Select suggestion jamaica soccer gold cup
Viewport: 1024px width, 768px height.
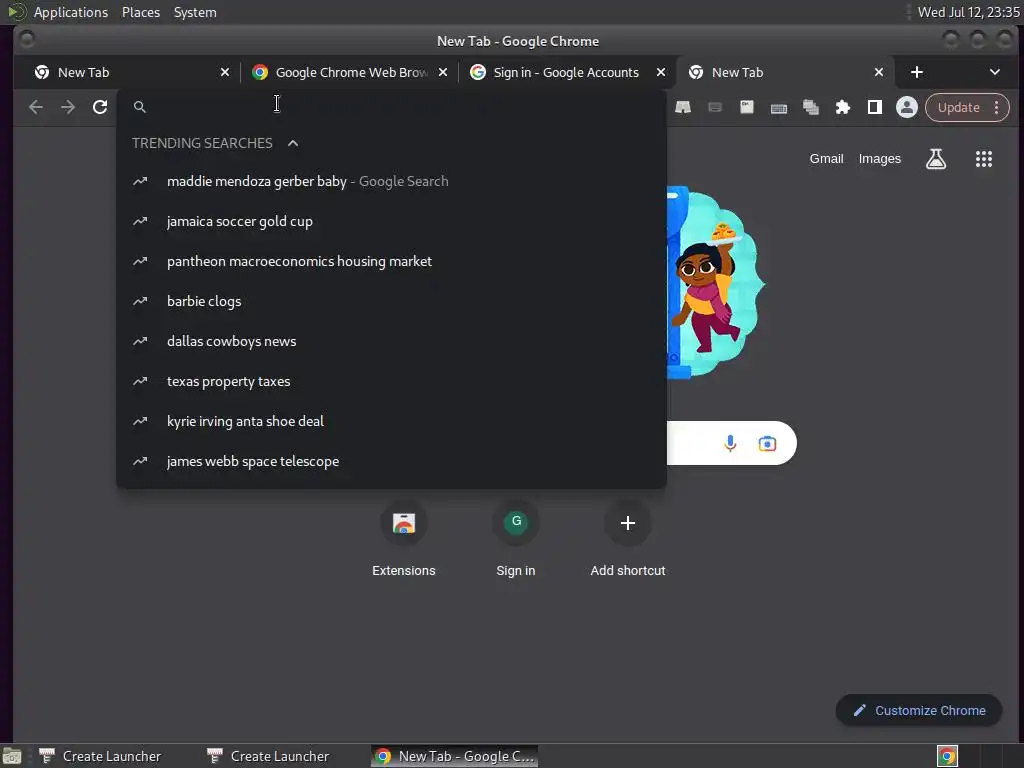391,221
